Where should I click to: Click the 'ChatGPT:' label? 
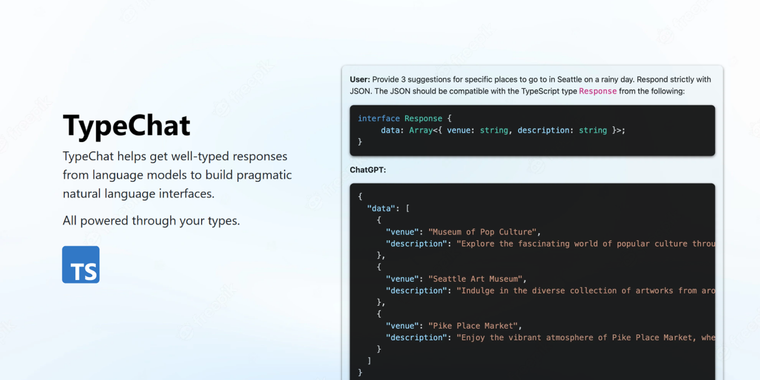click(368, 171)
